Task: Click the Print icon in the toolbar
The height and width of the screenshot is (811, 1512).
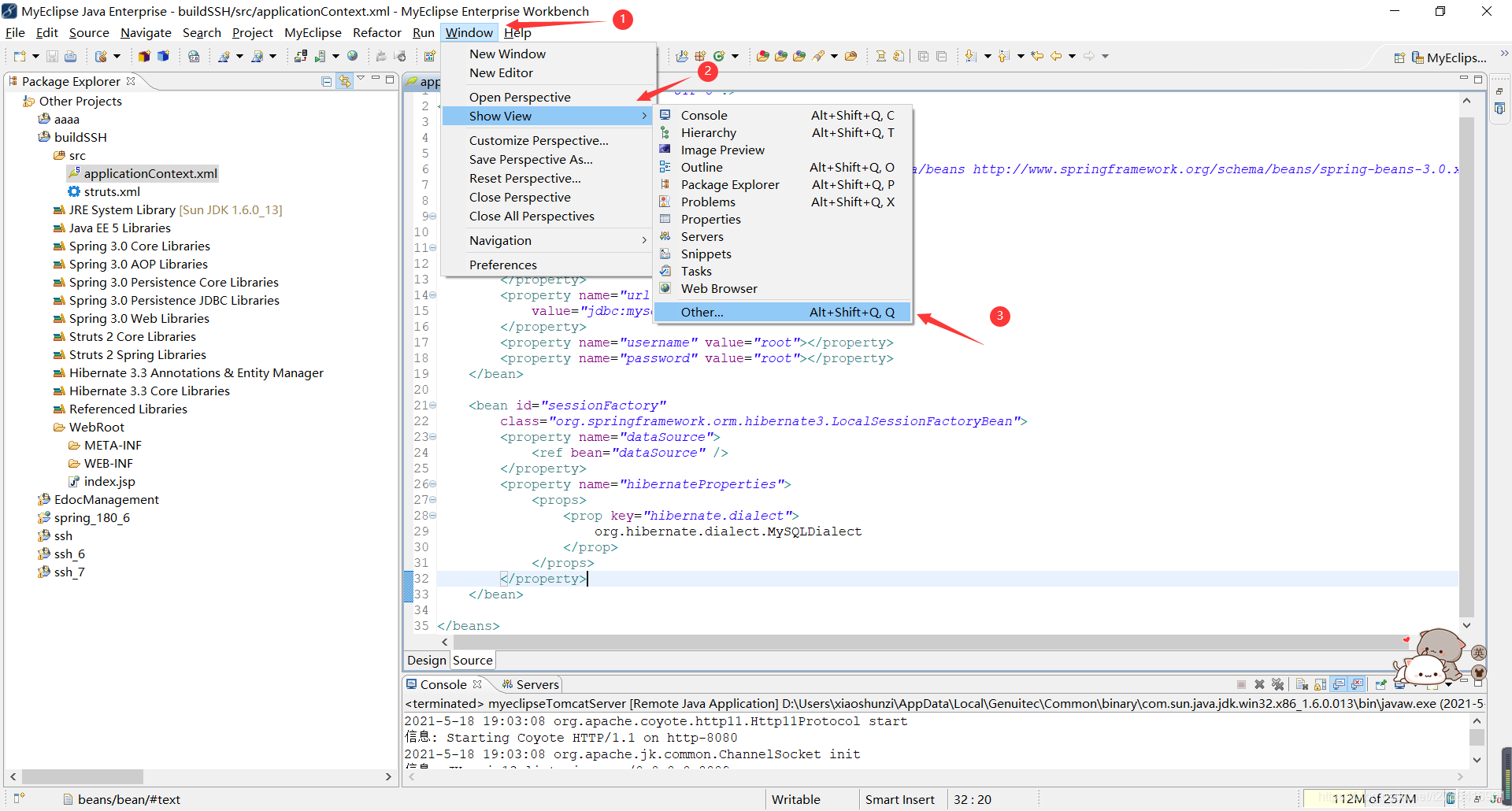Action: coord(70,56)
